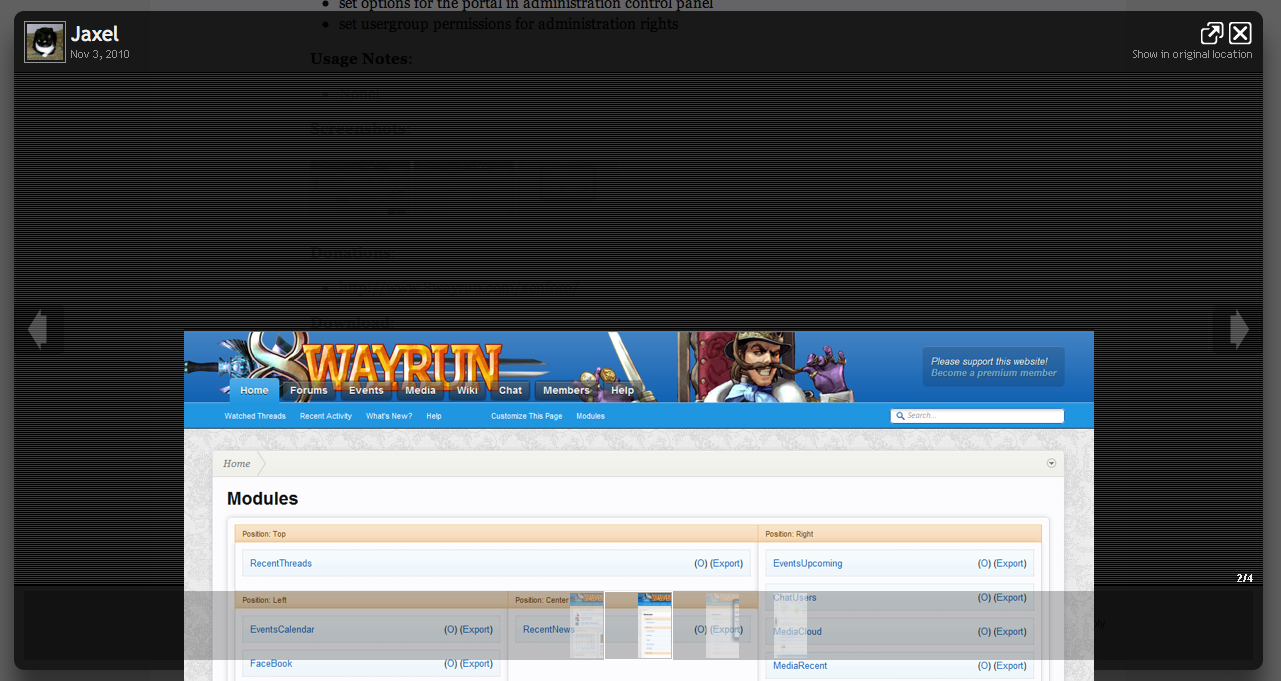This screenshot has width=1281, height=681.
Task: Click Show in original location
Action: coord(1191,54)
